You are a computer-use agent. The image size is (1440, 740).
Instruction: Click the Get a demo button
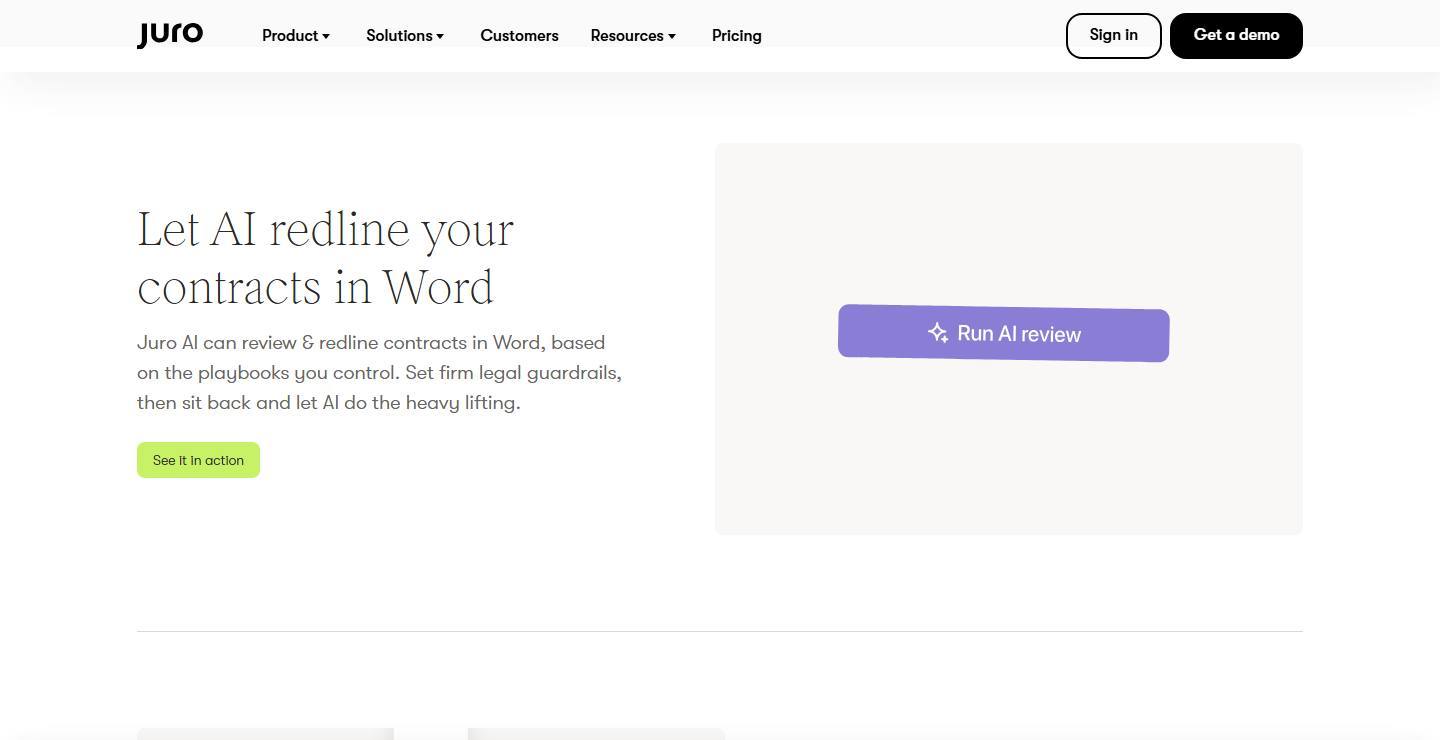(x=1236, y=36)
